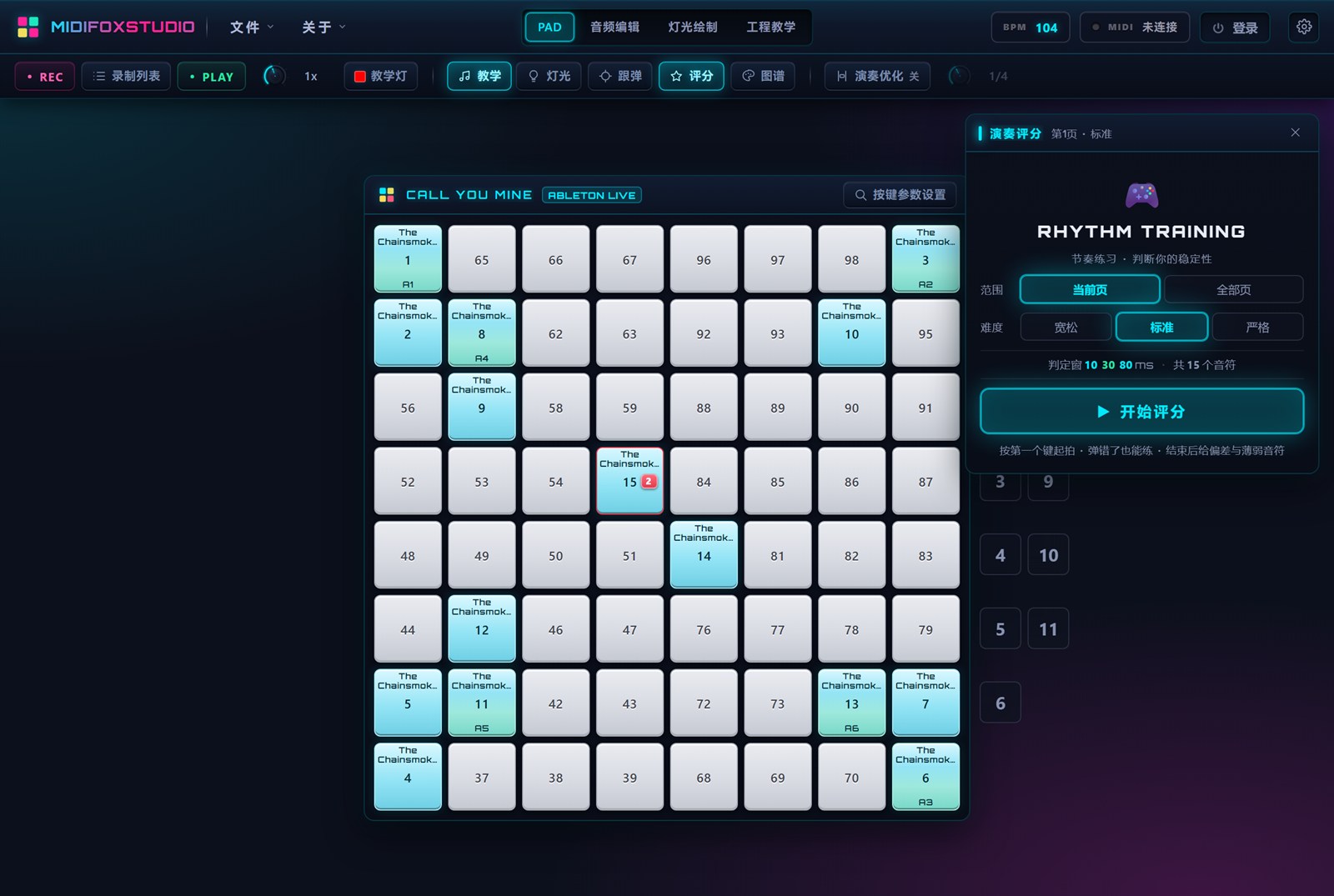The image size is (1334, 896).
Task: Click pad 15 with red badge
Action: tap(629, 481)
